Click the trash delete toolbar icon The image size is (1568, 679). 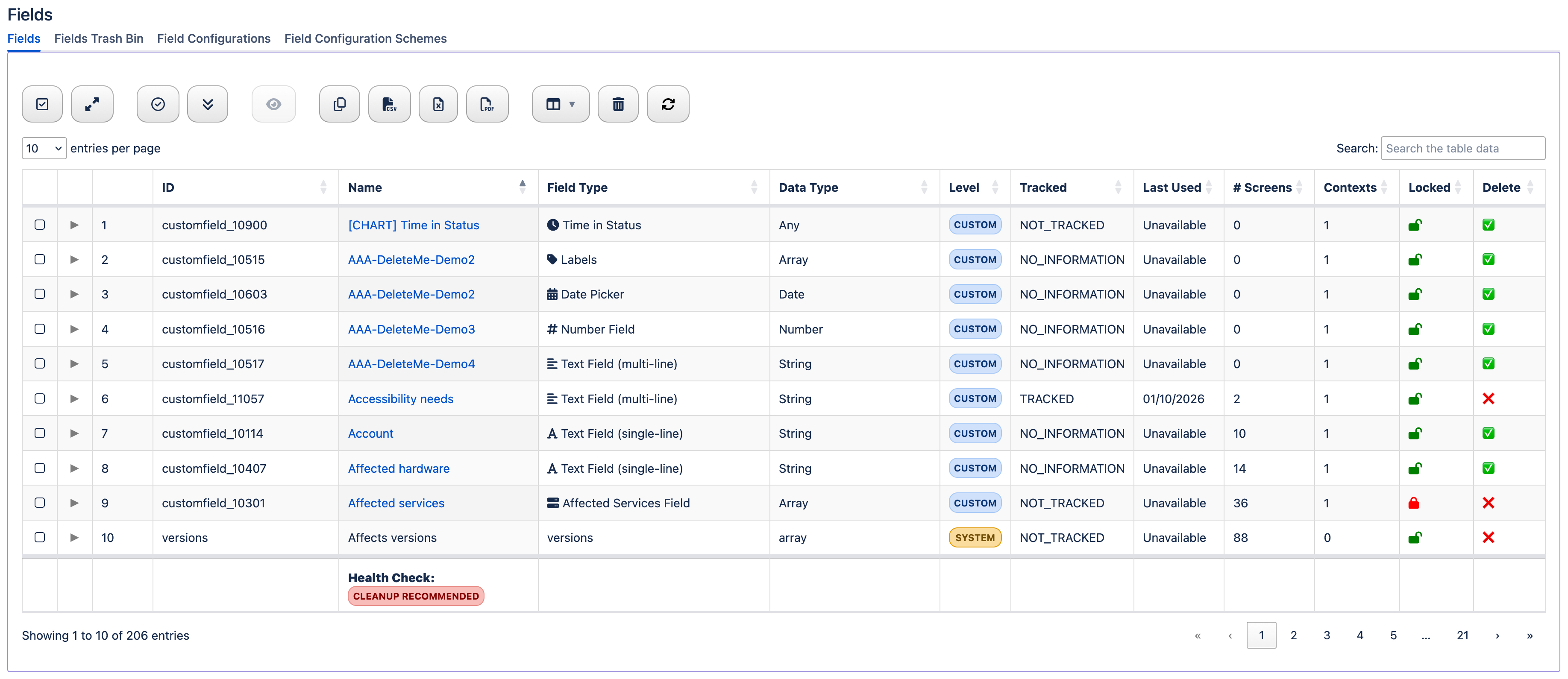tap(618, 104)
